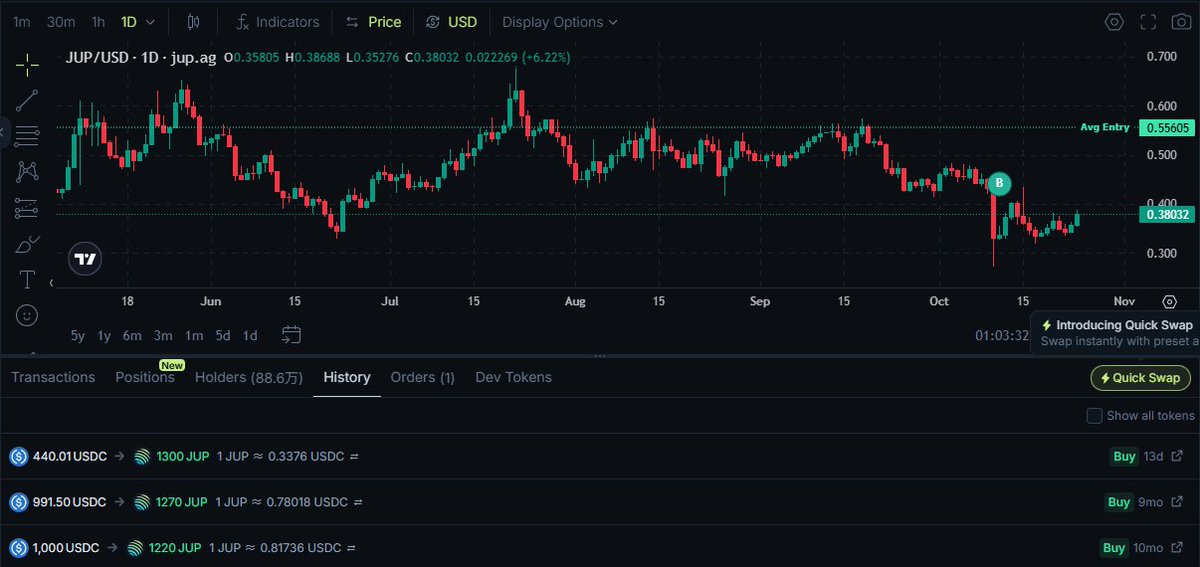Set chart range to 3m

(x=163, y=335)
